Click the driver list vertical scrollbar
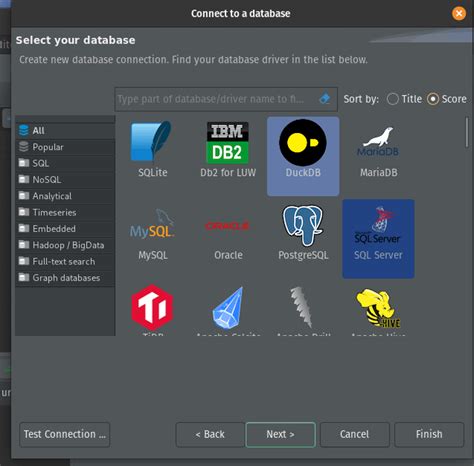The image size is (474, 466). coord(467,132)
